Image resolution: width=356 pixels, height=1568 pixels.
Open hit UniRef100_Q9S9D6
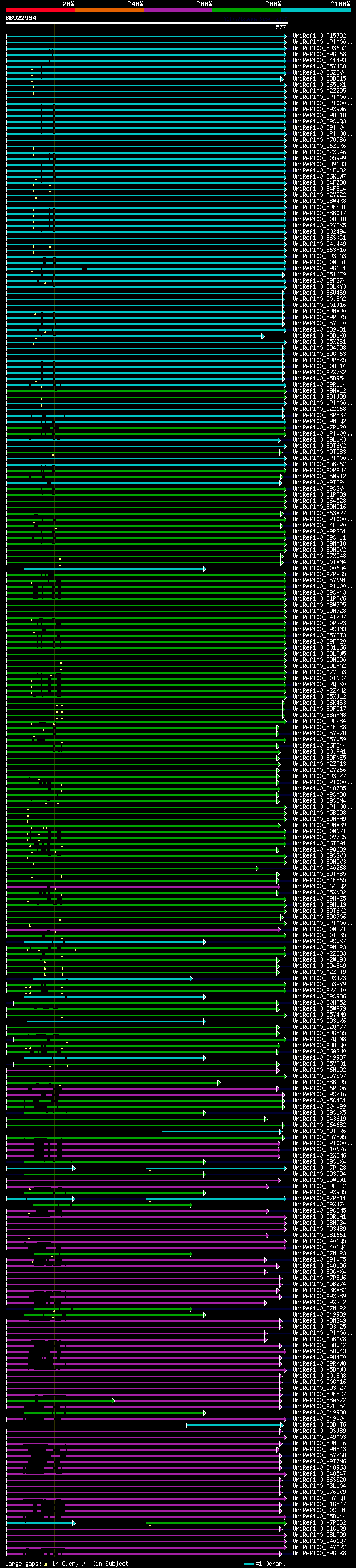pyautogui.click(x=319, y=996)
